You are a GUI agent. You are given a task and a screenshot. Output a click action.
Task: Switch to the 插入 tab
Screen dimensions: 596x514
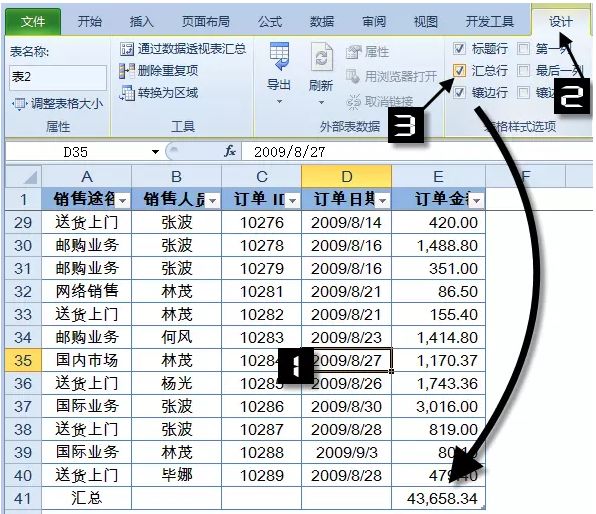[x=141, y=22]
